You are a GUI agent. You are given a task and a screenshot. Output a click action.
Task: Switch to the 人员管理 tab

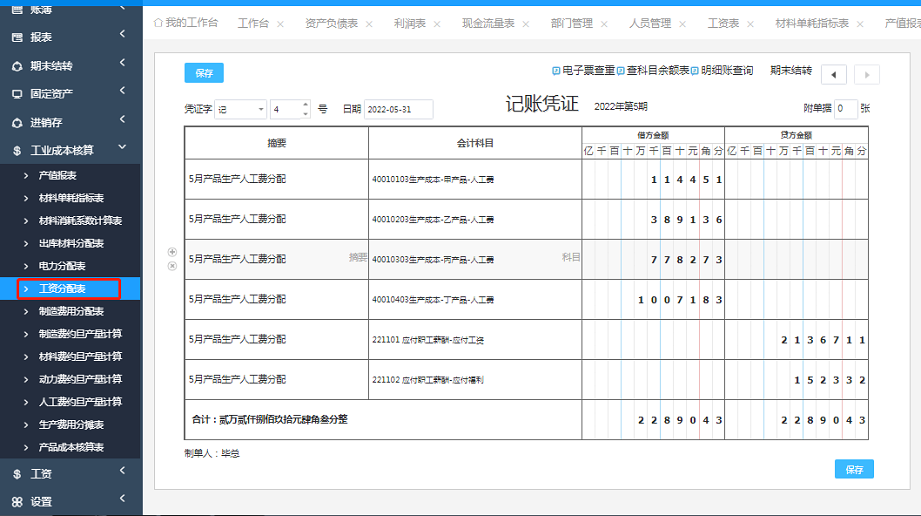tap(650, 24)
